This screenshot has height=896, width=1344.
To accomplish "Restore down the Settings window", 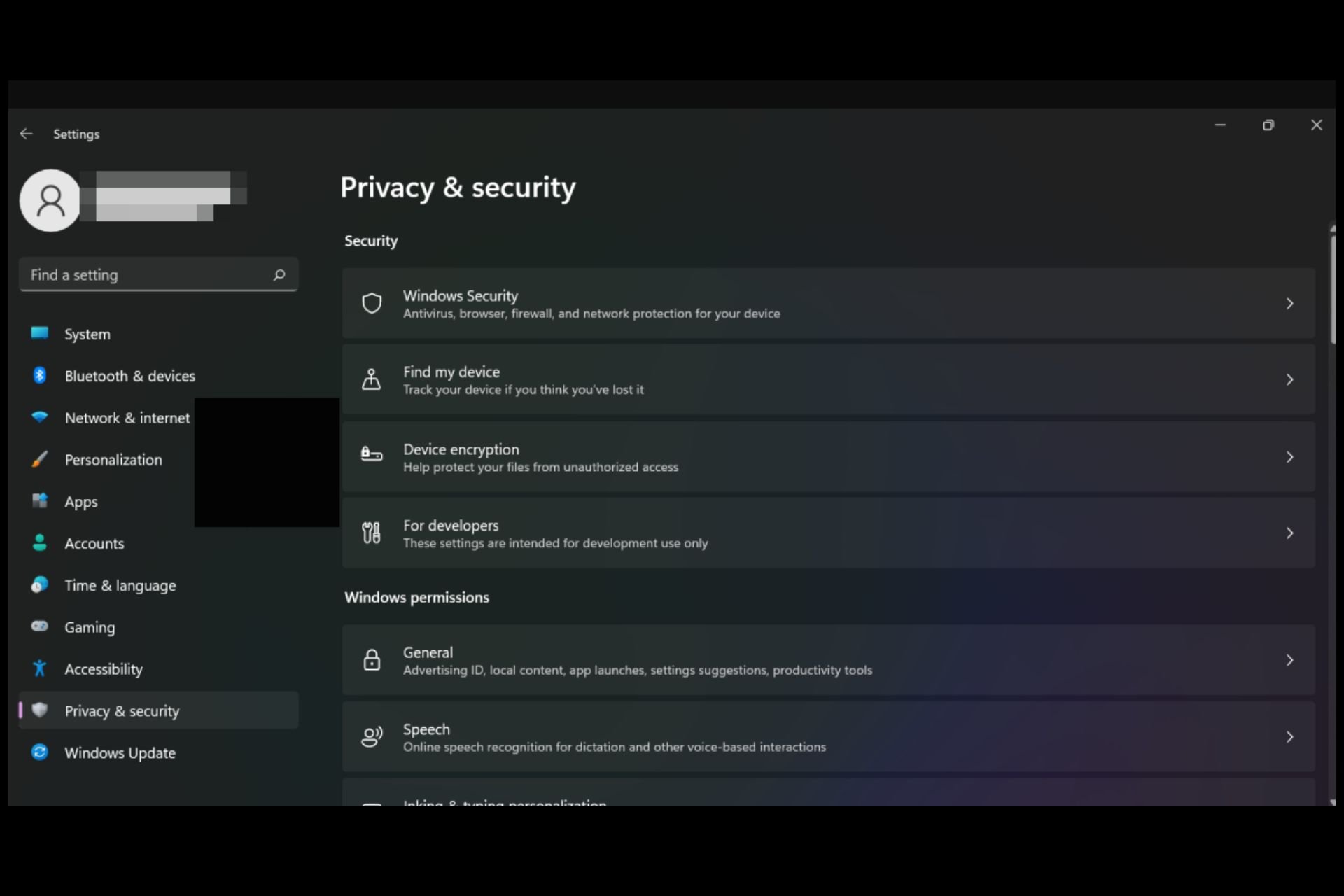I will (x=1268, y=125).
